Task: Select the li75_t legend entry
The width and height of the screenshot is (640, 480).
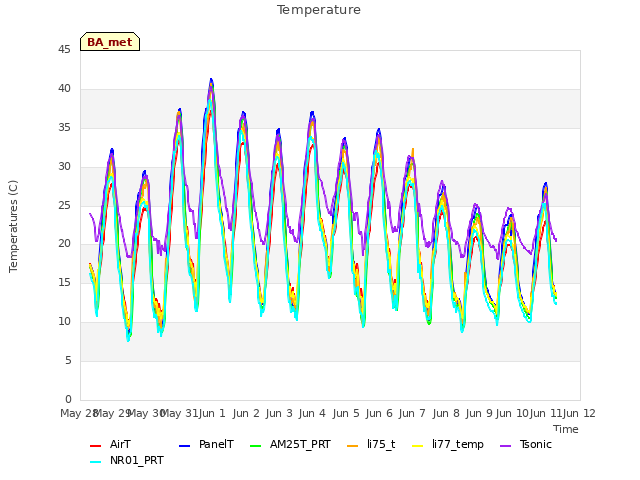Action: click(x=371, y=444)
